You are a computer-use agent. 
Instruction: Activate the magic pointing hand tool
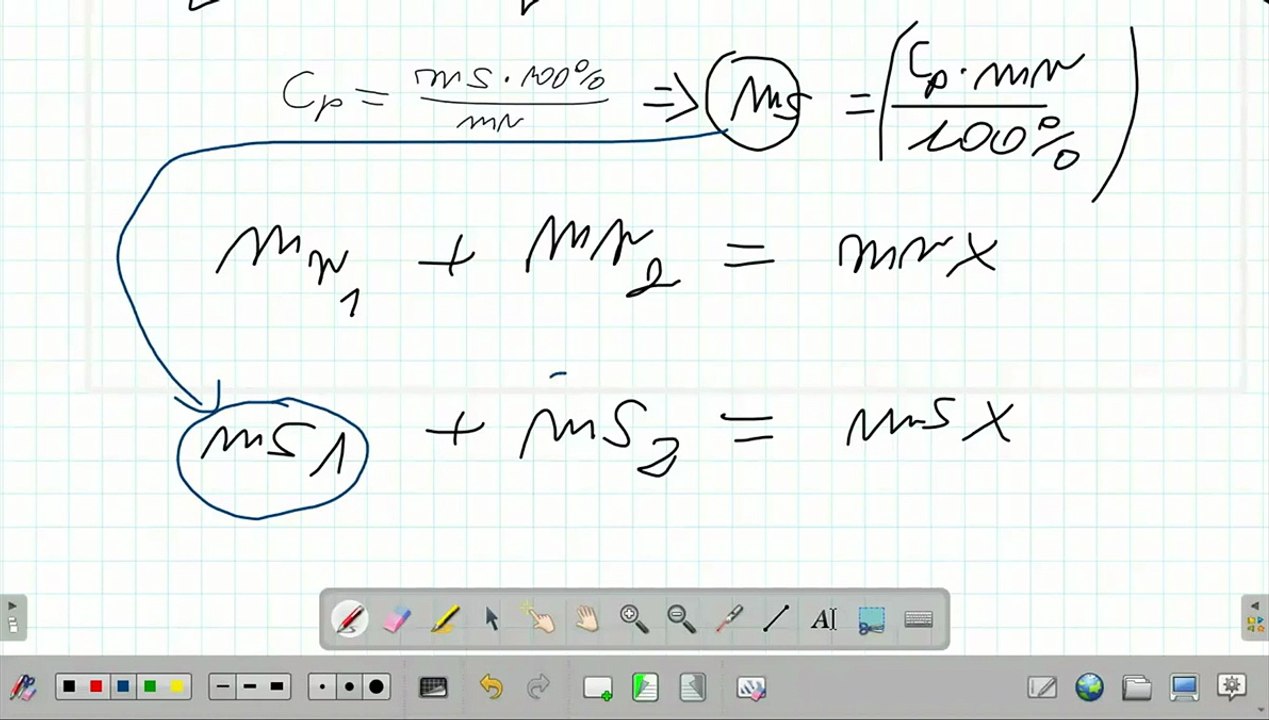539,619
